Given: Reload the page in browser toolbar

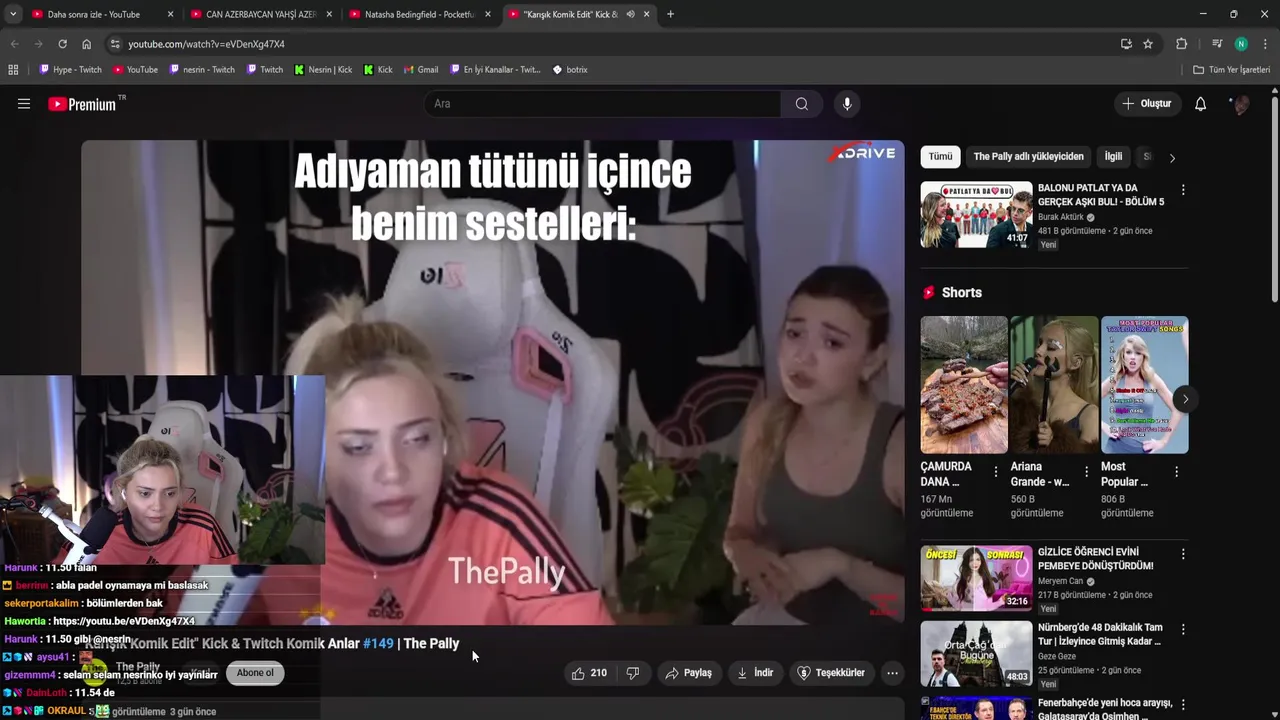Looking at the screenshot, I should [x=62, y=44].
